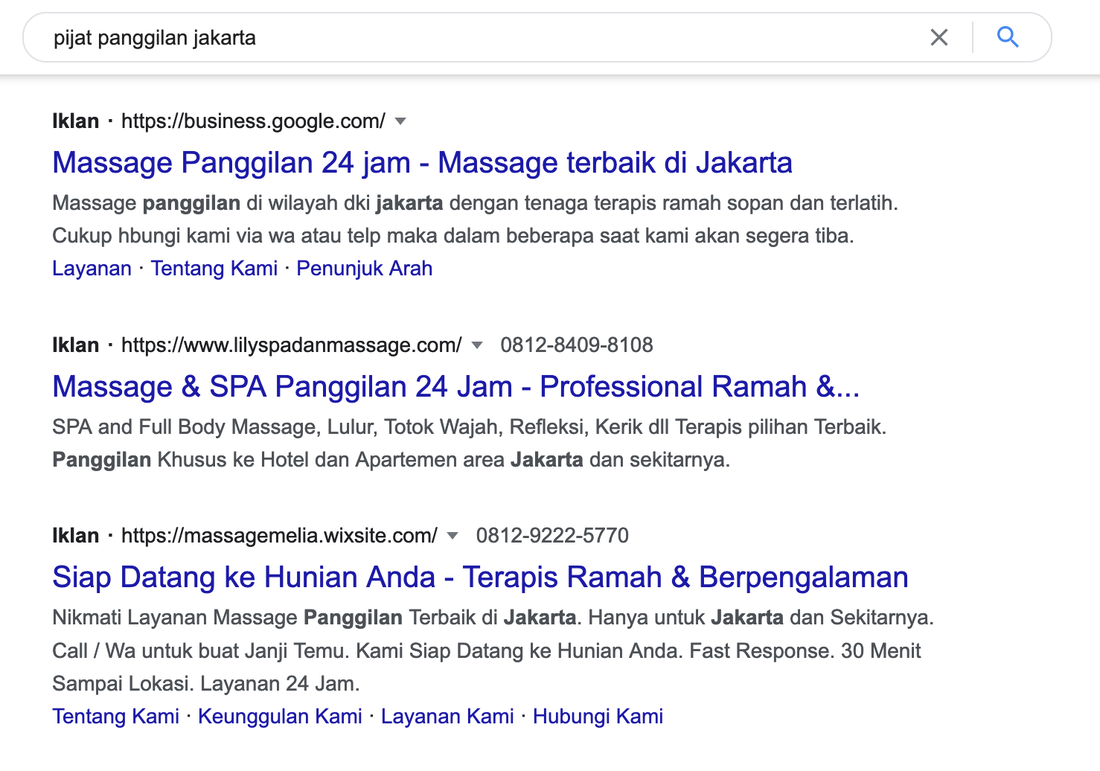Click the Layanan sitelink

pos(92,268)
